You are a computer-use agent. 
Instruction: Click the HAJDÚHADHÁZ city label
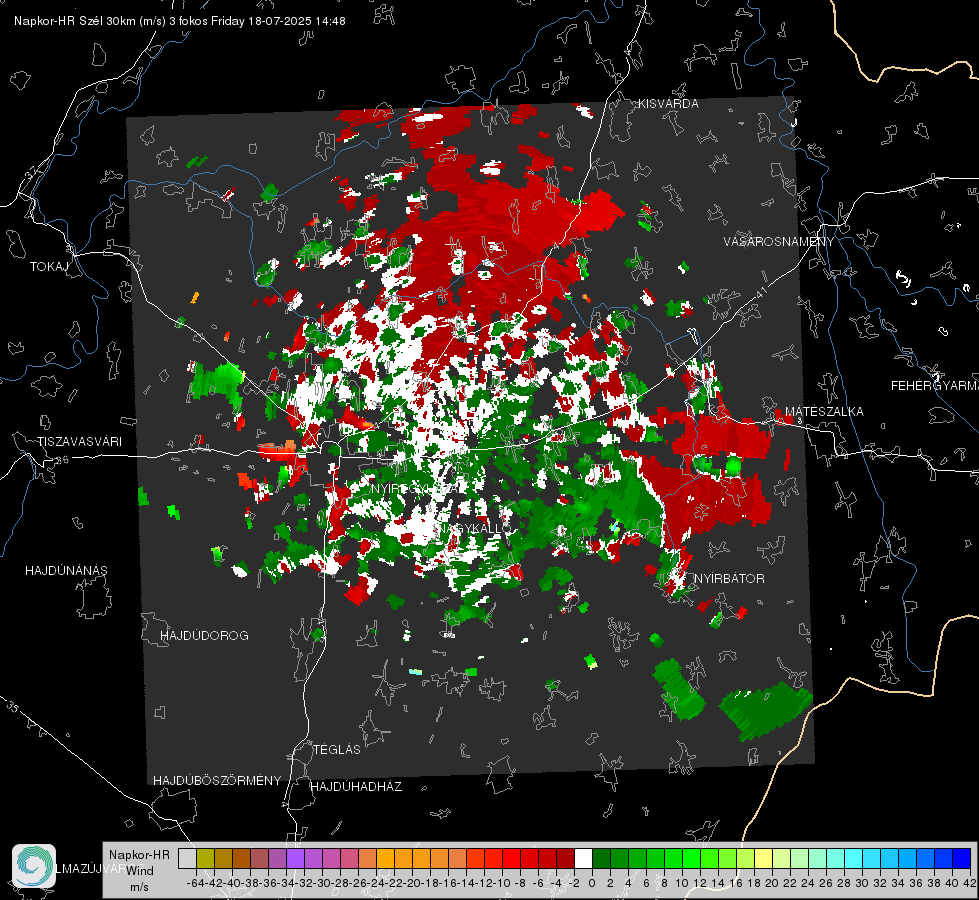pos(357,787)
